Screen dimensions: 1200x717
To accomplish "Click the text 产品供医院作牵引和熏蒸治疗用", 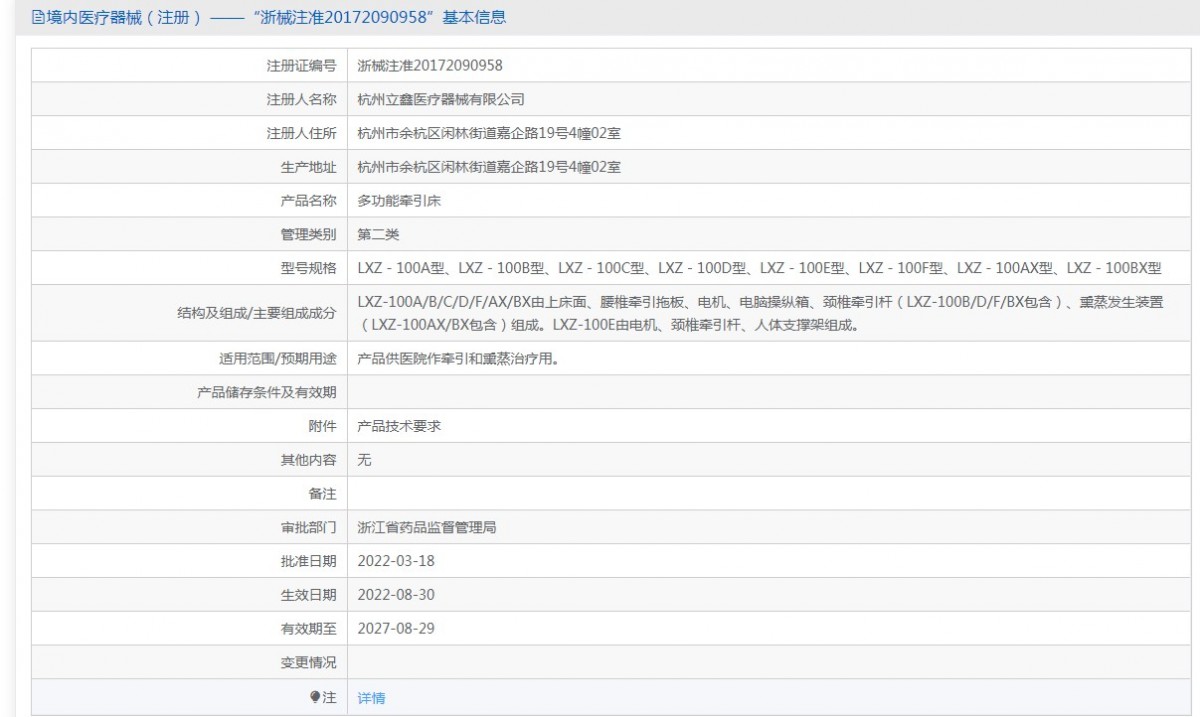I will point(458,358).
